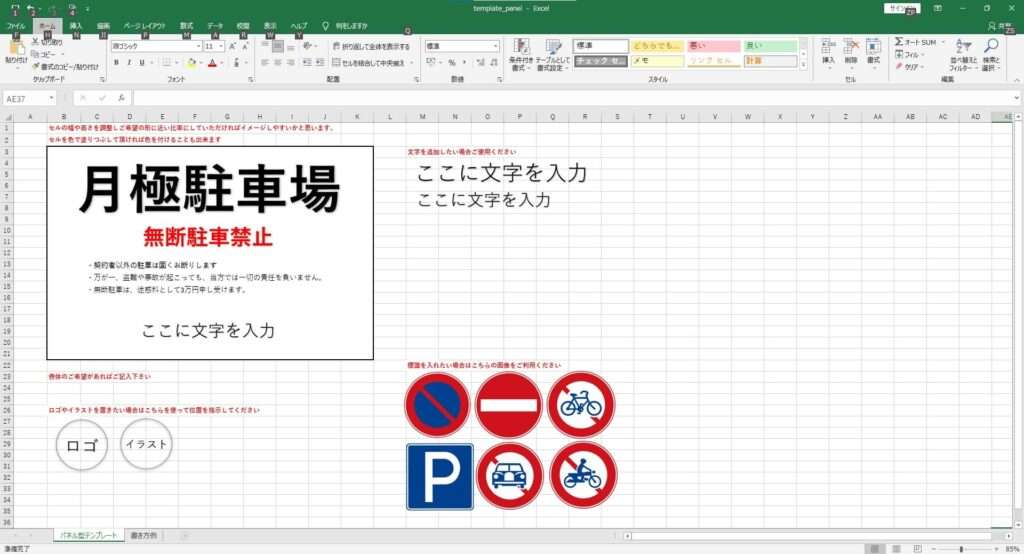Switch to the 書き方例 sheet tab

143,536
